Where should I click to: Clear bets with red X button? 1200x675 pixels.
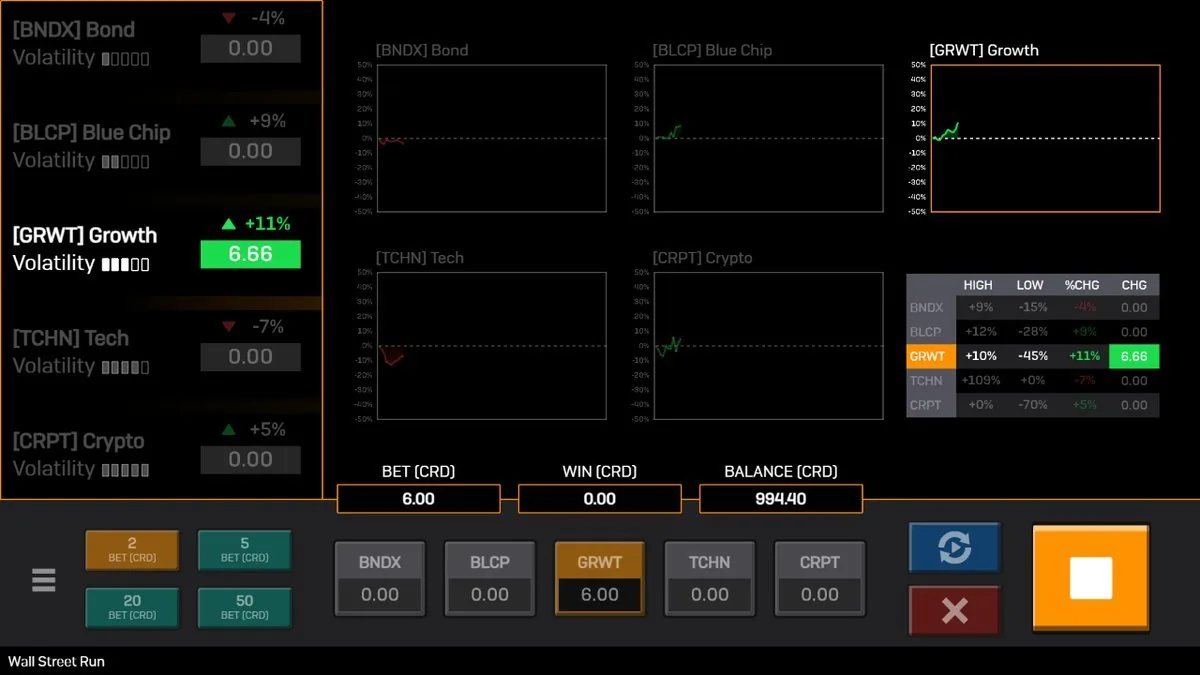(954, 611)
